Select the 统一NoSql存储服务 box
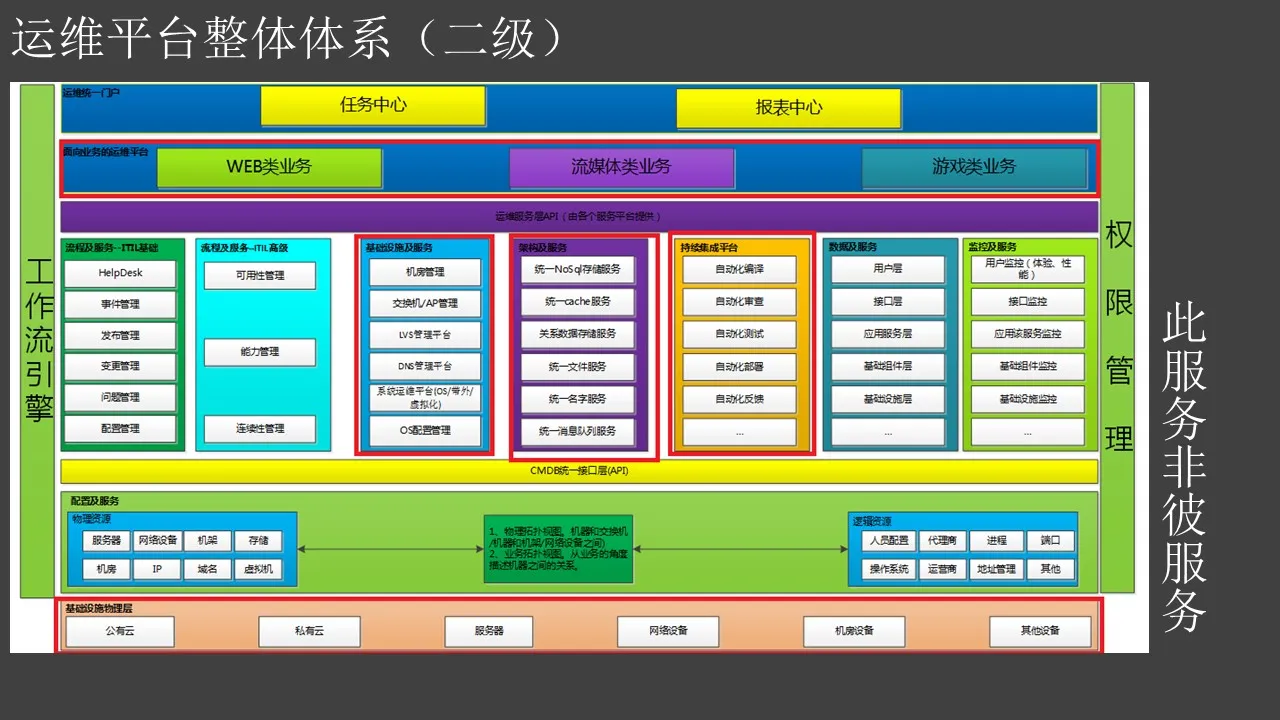The image size is (1280, 720). tap(579, 269)
